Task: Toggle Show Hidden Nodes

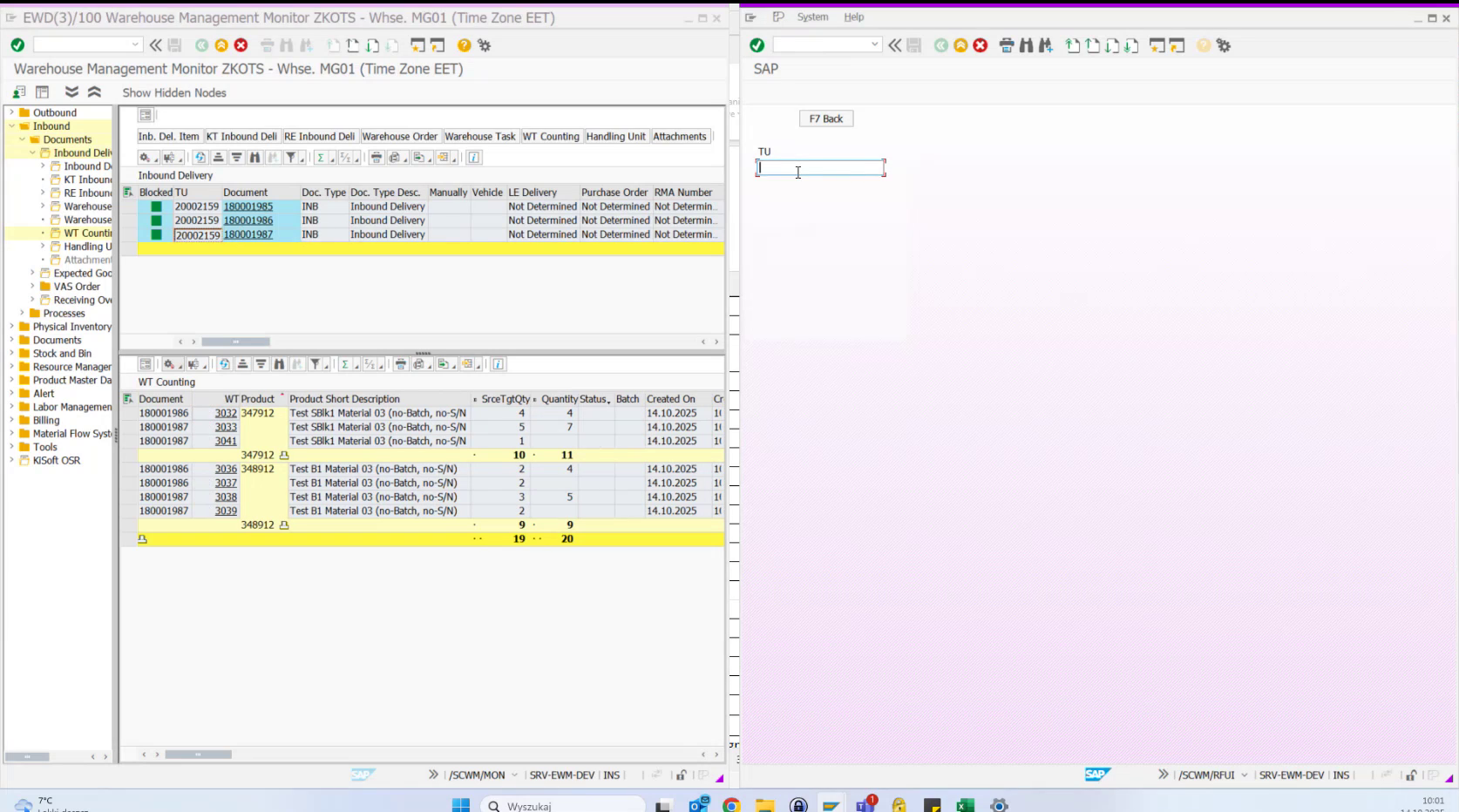Action: (x=173, y=92)
